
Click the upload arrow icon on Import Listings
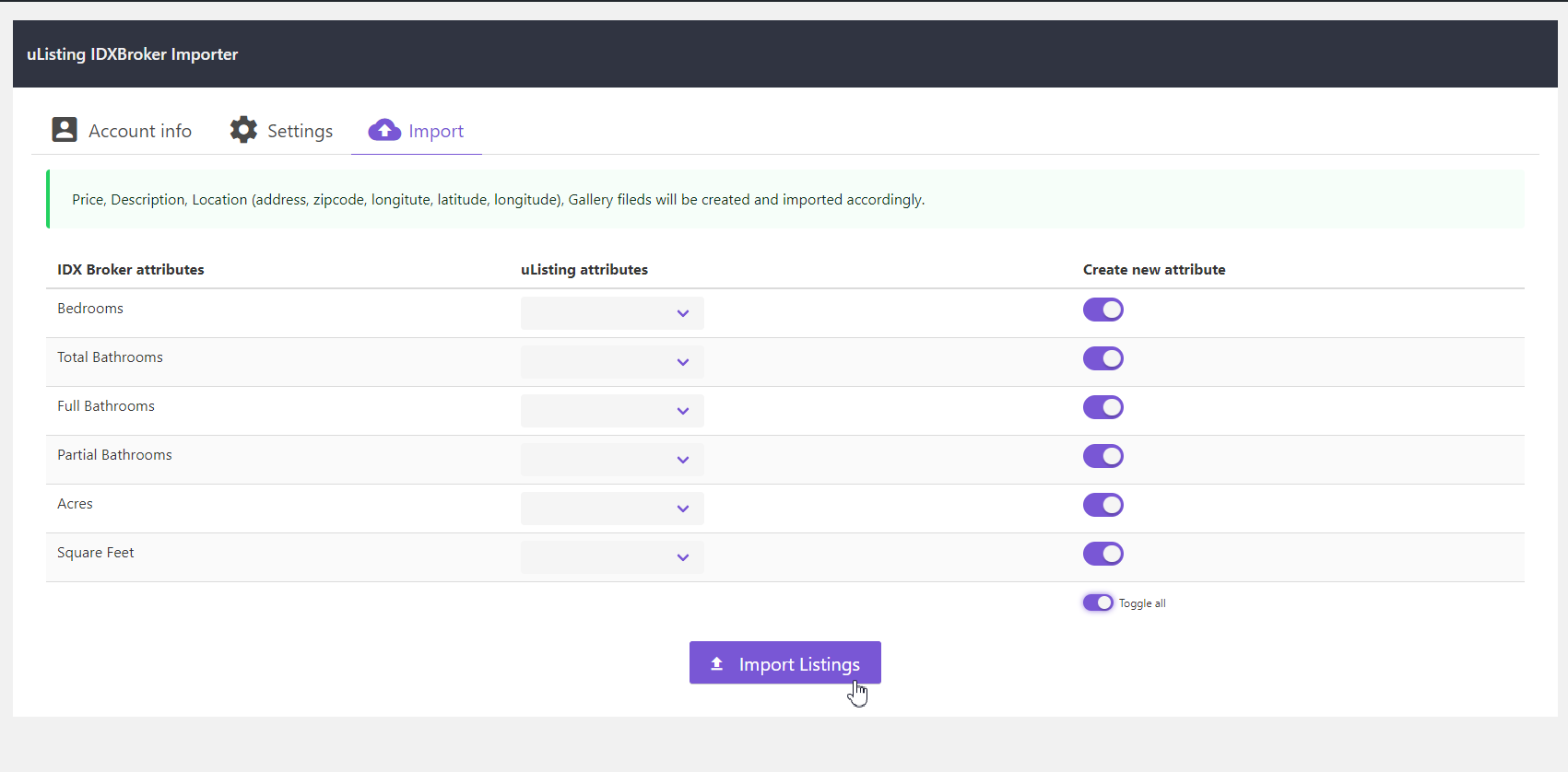(716, 663)
